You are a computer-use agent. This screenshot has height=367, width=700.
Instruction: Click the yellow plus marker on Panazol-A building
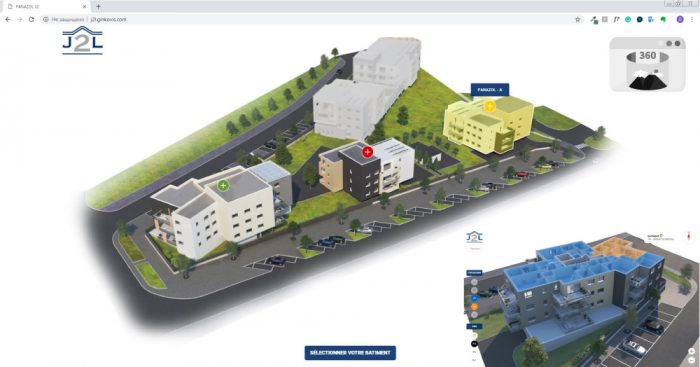pyautogui.click(x=489, y=106)
